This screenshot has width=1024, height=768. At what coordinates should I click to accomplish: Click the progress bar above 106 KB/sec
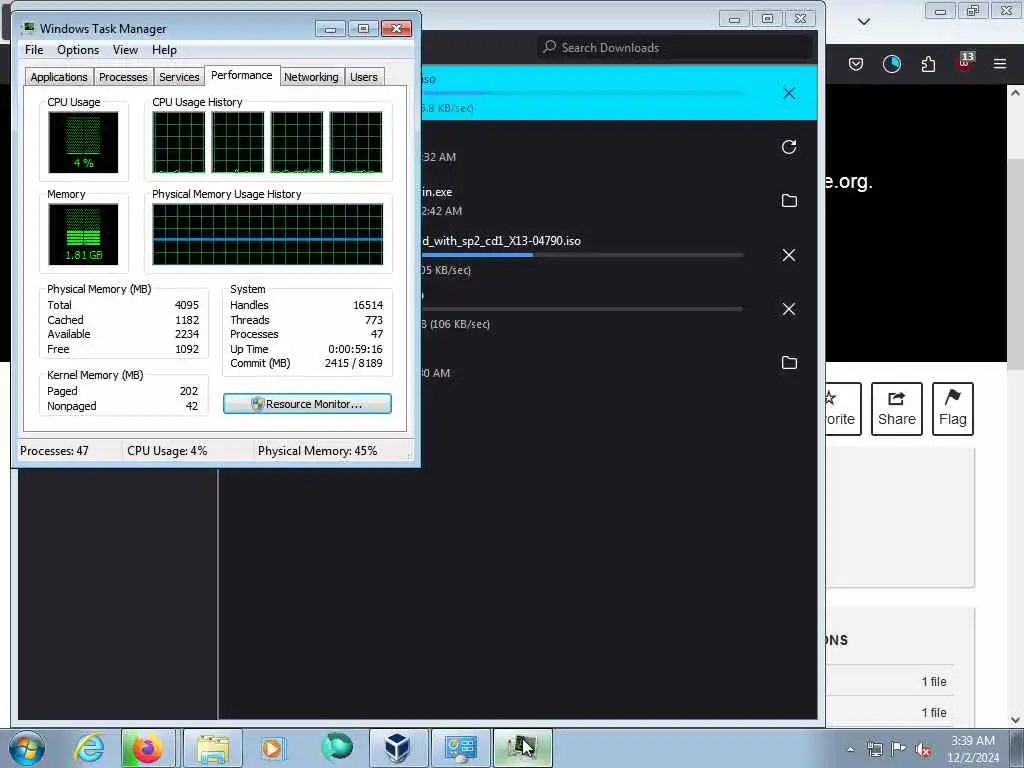tap(583, 309)
